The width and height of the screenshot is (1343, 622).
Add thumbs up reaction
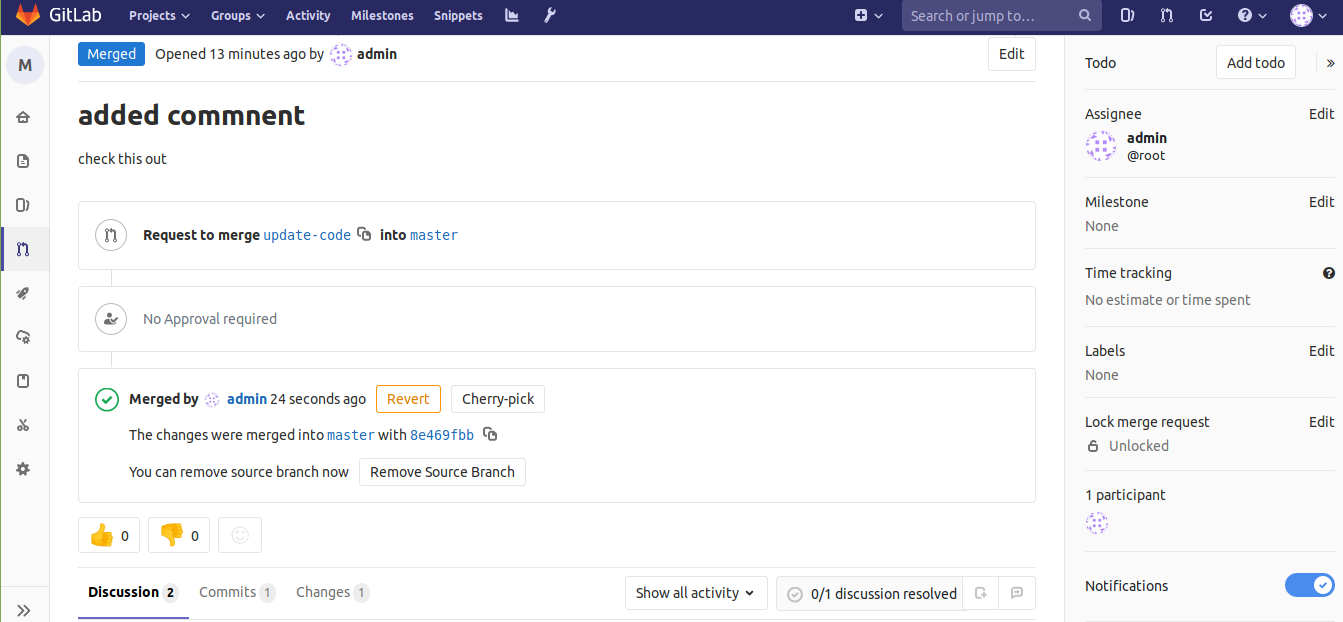pyautogui.click(x=109, y=535)
